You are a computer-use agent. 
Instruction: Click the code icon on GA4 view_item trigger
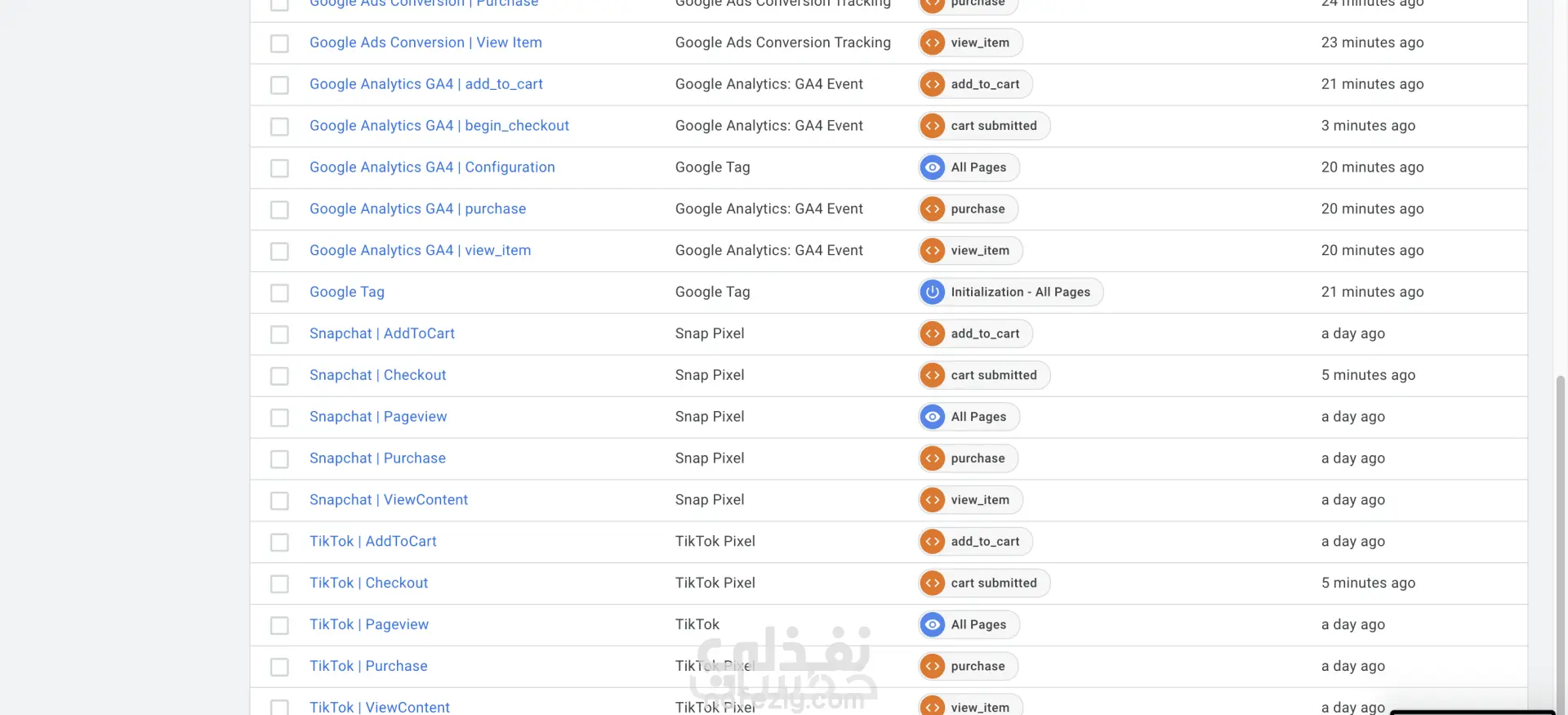coord(932,250)
